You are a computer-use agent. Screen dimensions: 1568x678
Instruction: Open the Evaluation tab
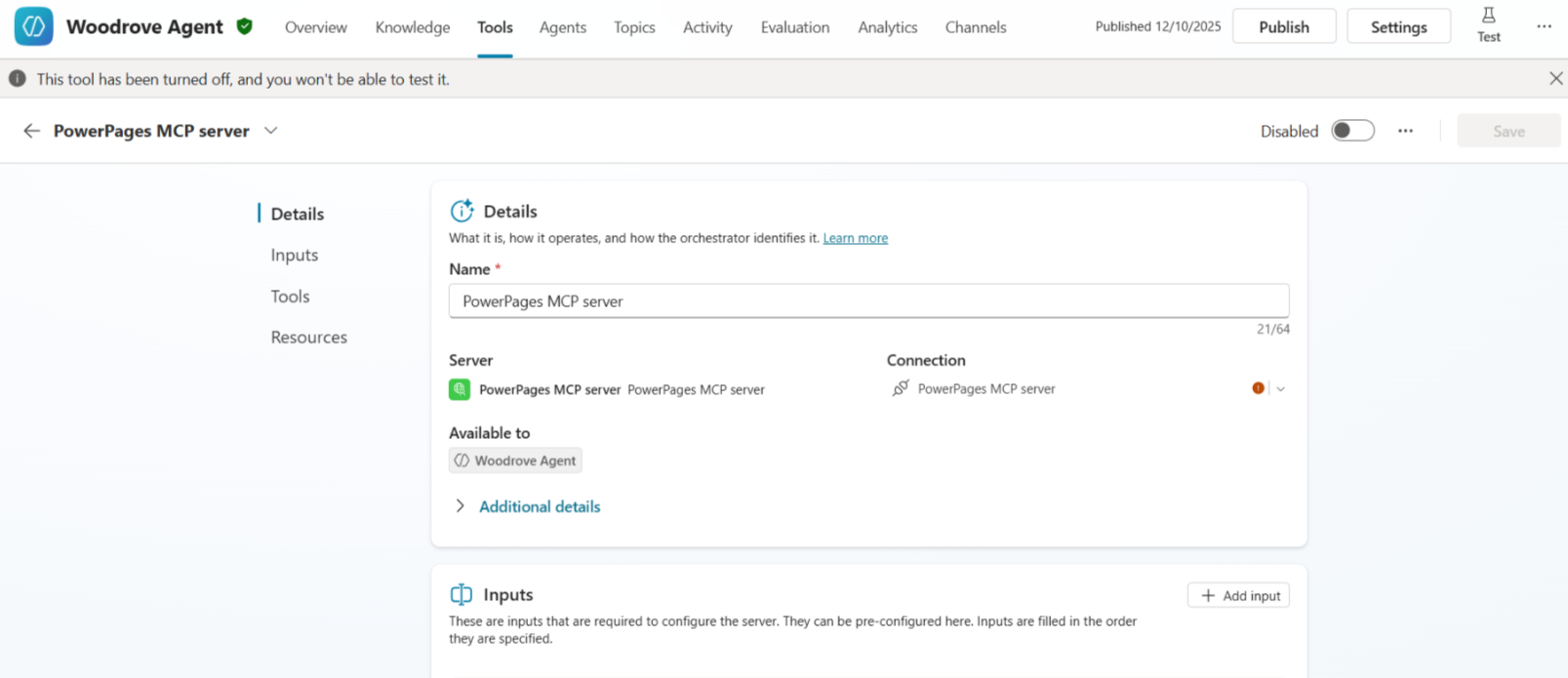coord(795,27)
